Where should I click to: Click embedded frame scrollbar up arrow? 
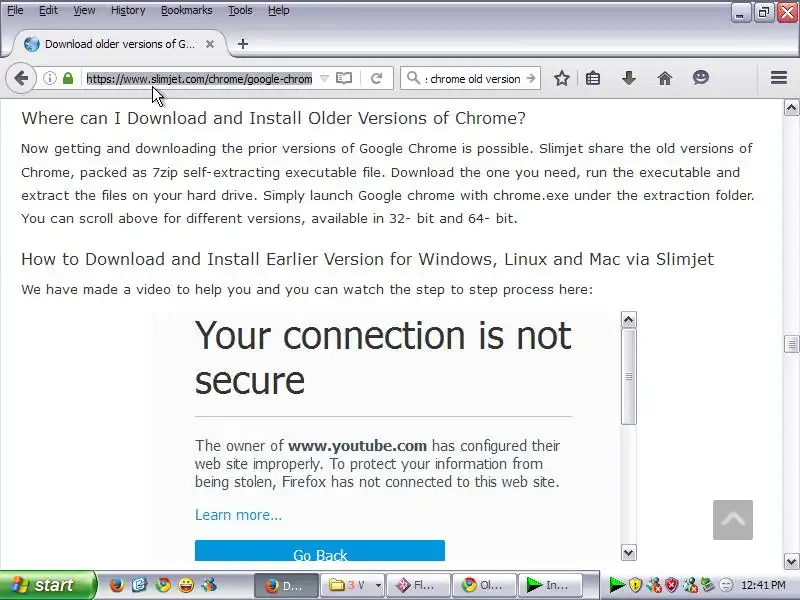(x=629, y=320)
